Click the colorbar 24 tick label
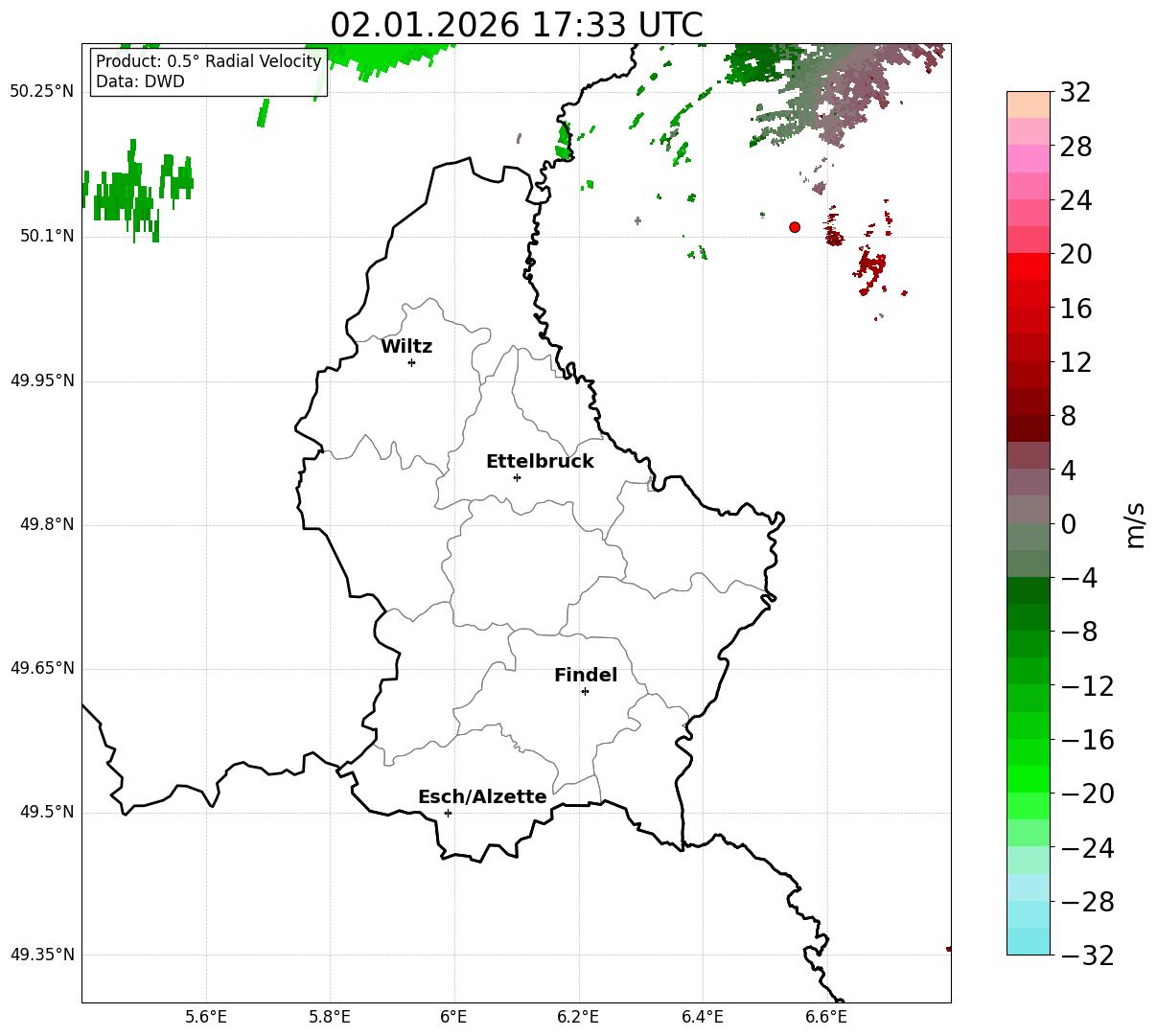1157x1036 pixels. pos(1076,201)
